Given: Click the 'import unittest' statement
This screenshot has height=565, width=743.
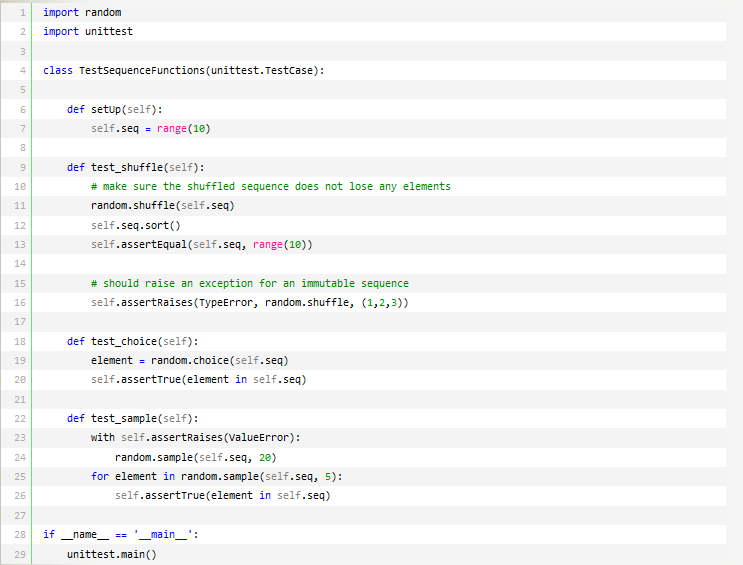Looking at the screenshot, I should click(x=88, y=32).
